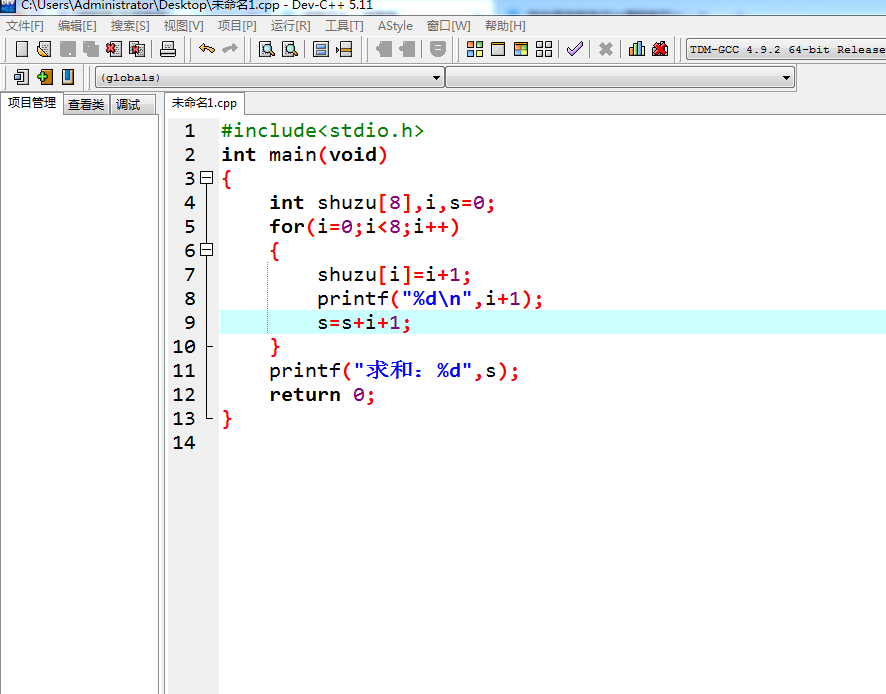
Task: Collapse the fold marker at line 3
Action: click(x=207, y=178)
